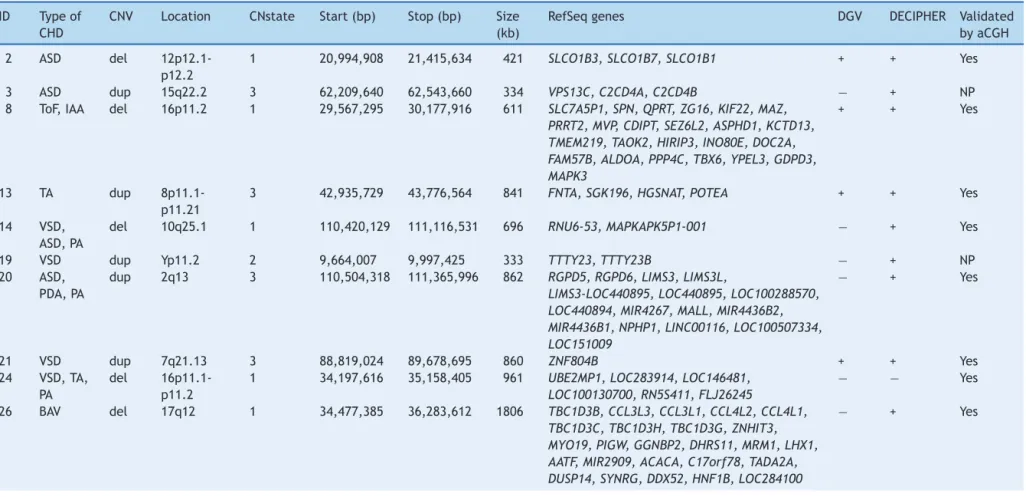Select location cell '17q12'

click(x=178, y=411)
